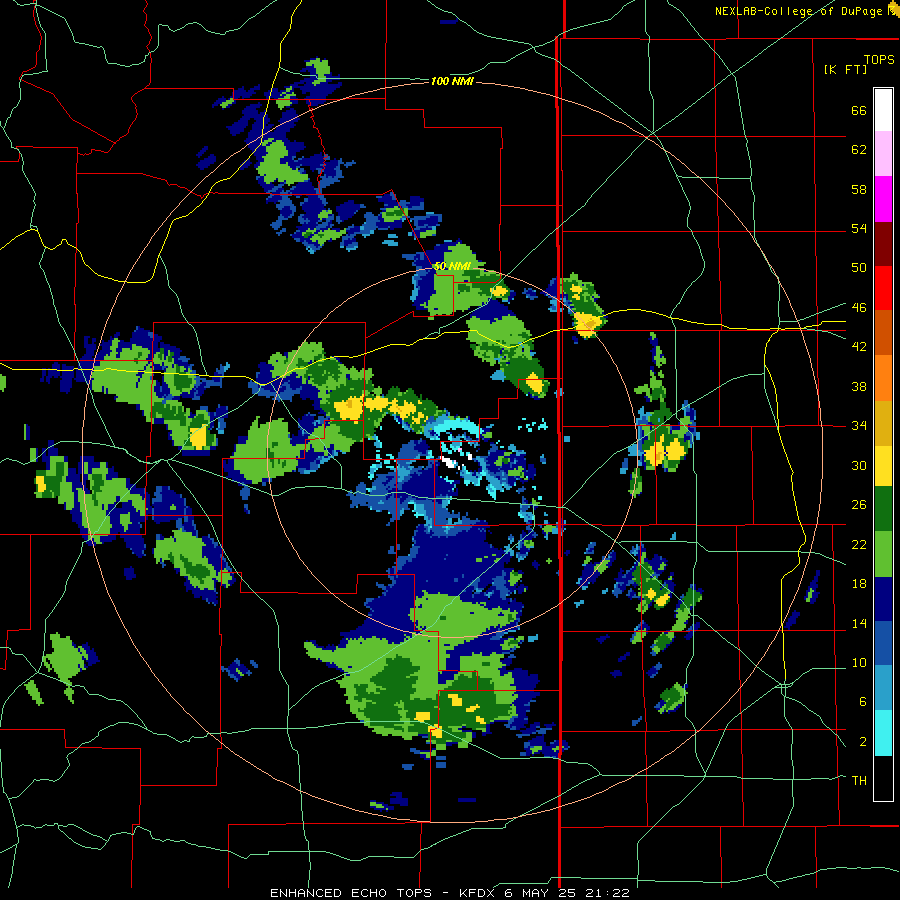Image resolution: width=900 pixels, height=900 pixels.
Task: Select the 66 legend value
Action: pyautogui.click(x=859, y=110)
